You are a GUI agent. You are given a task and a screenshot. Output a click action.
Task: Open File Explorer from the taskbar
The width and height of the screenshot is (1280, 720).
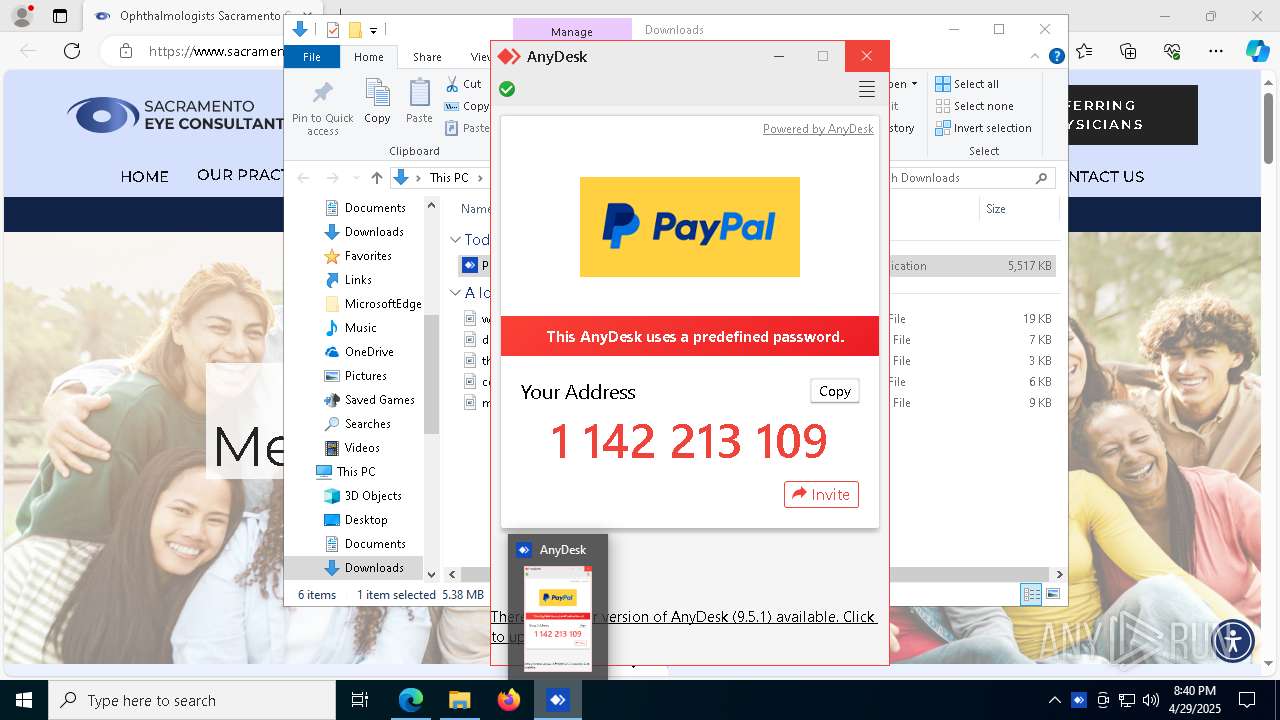[459, 701]
